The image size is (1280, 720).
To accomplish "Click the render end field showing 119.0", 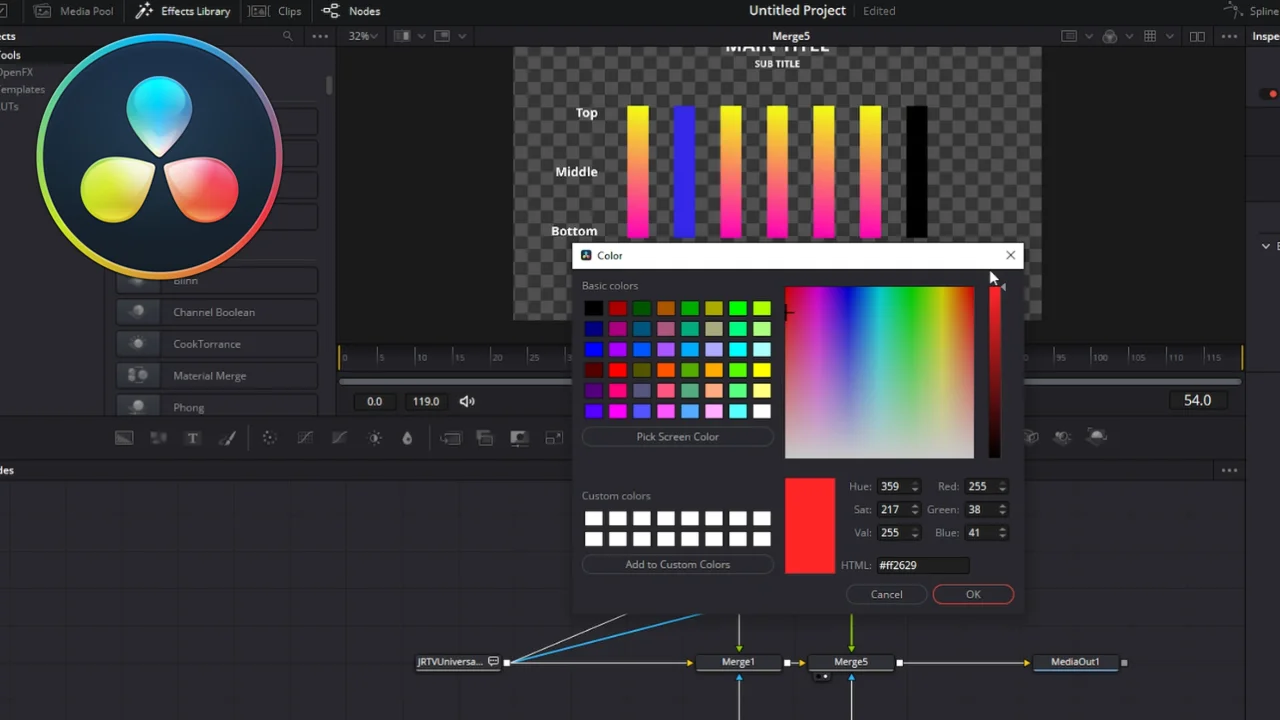I will pyautogui.click(x=426, y=401).
